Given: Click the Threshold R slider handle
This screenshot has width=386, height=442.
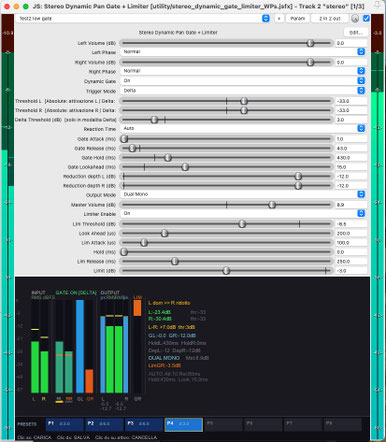Looking at the screenshot, I should [x=244, y=110].
